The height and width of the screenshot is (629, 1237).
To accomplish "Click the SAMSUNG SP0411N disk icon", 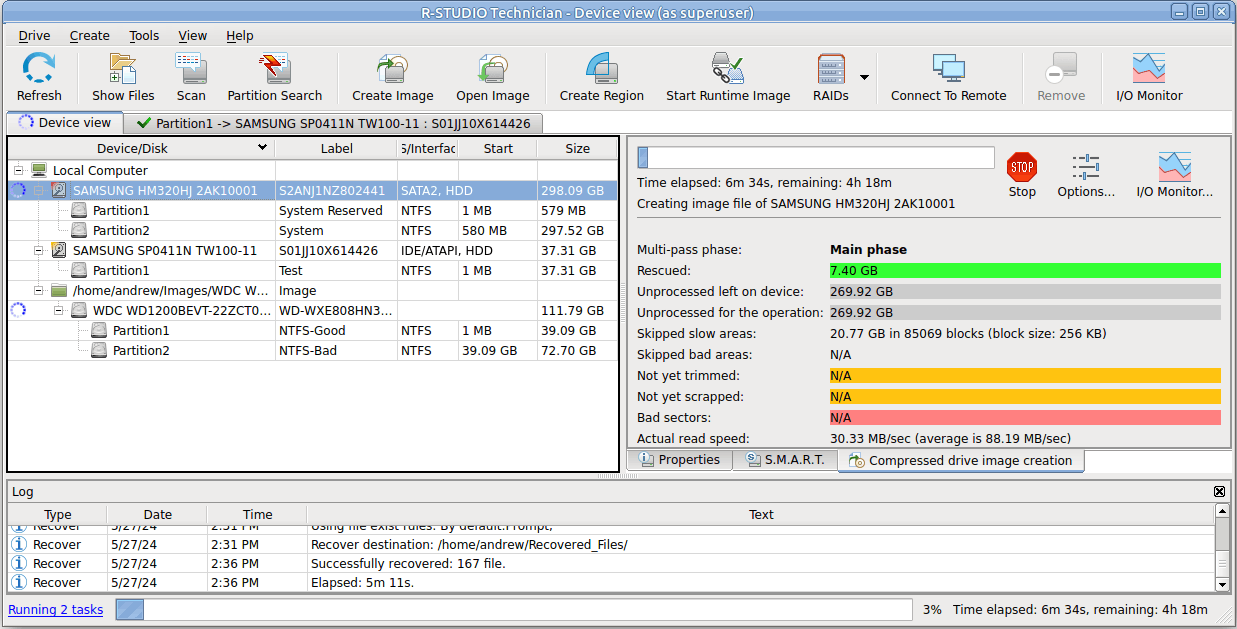I will pyautogui.click(x=59, y=250).
